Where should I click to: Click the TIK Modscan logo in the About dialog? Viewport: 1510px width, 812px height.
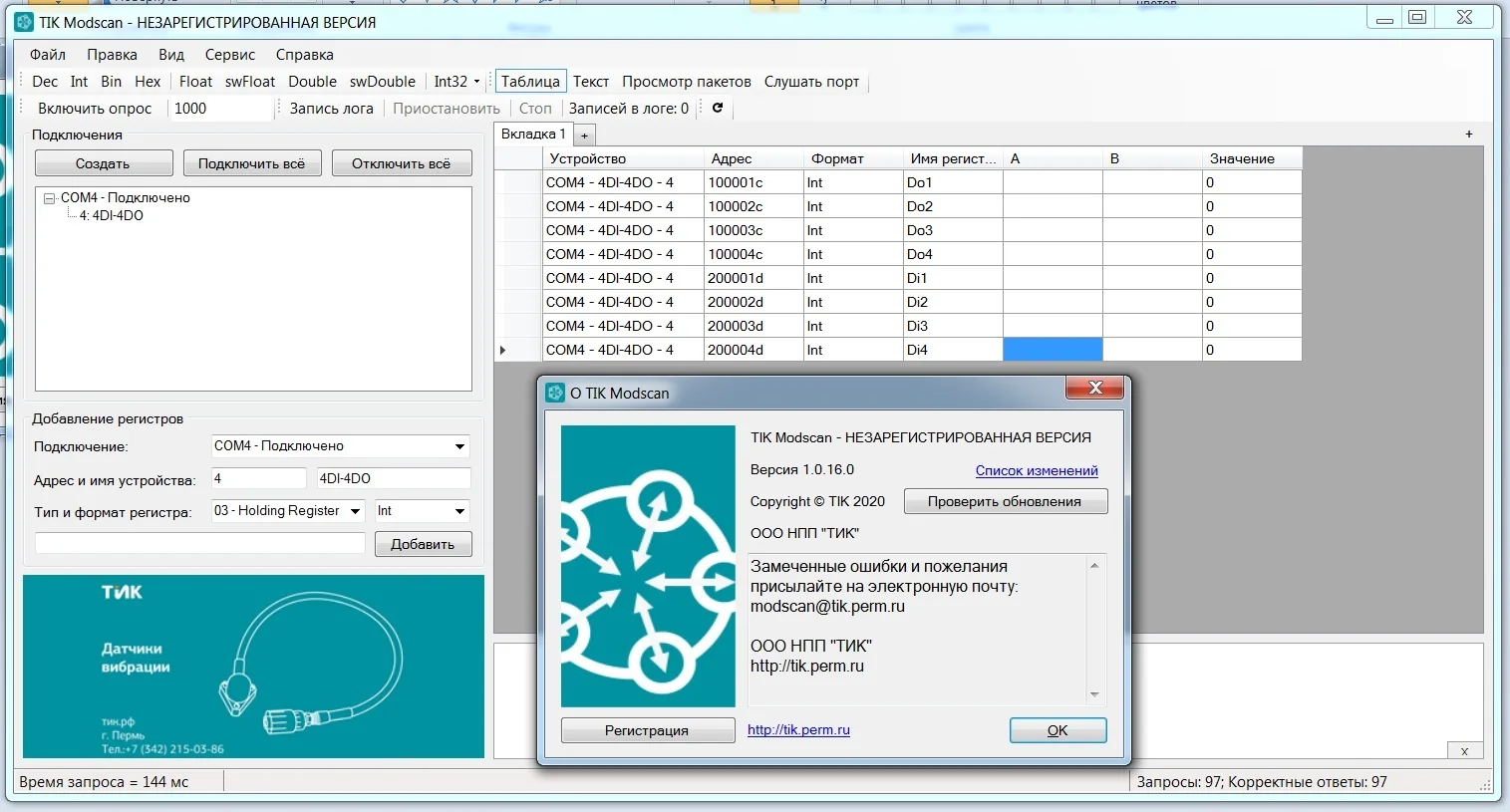[648, 566]
